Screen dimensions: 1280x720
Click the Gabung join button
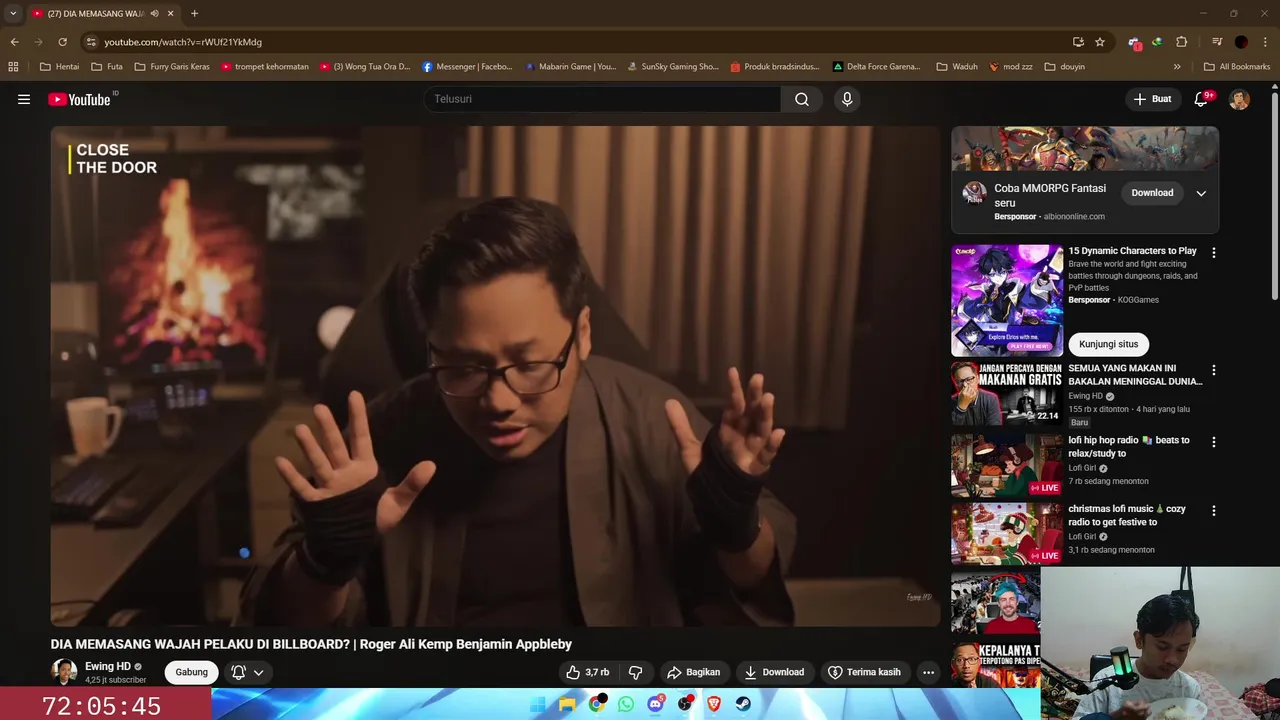point(191,672)
